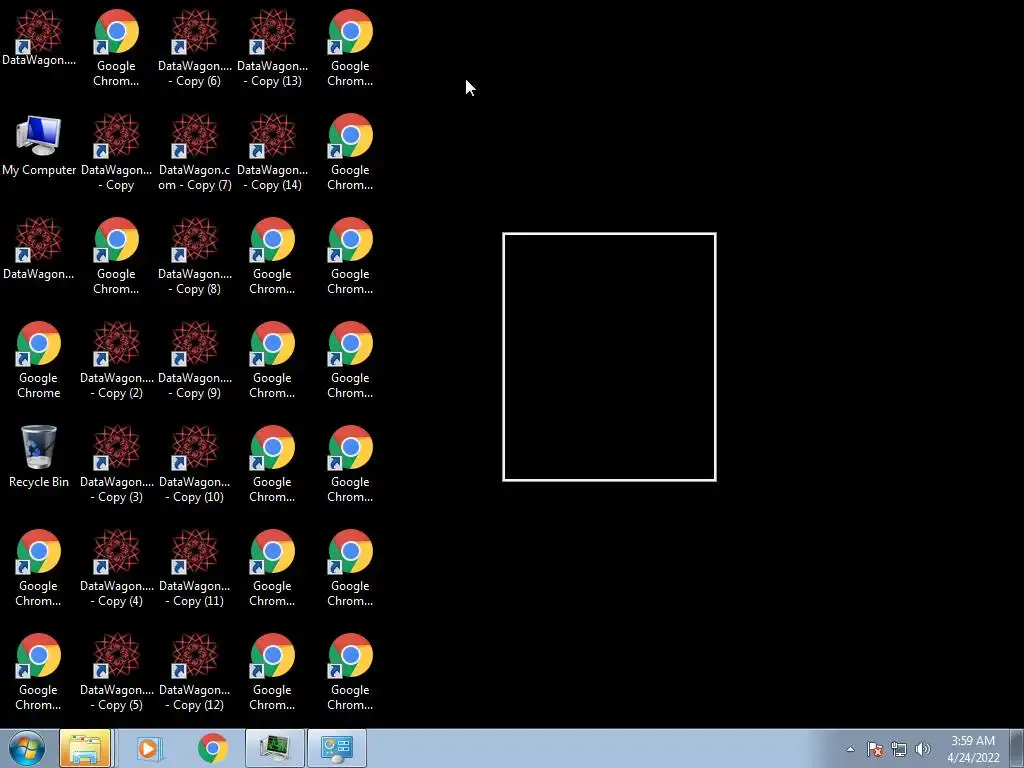This screenshot has width=1024, height=768.
Task: Choose the DataWagon - Copy (13) icon
Action: pyautogui.click(x=272, y=48)
